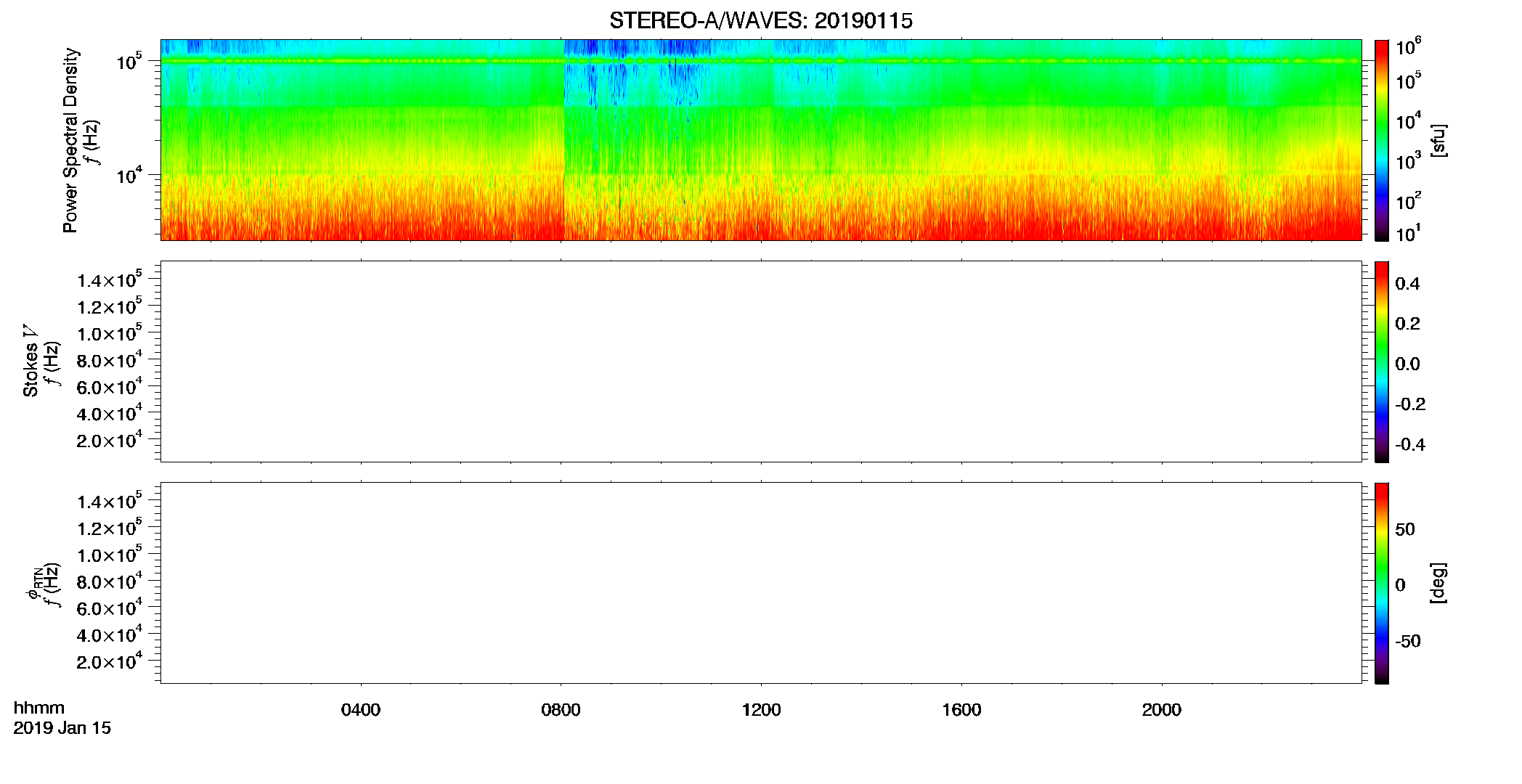Click the 0400 time axis label
The image size is (1522, 784).
pyautogui.click(x=361, y=710)
